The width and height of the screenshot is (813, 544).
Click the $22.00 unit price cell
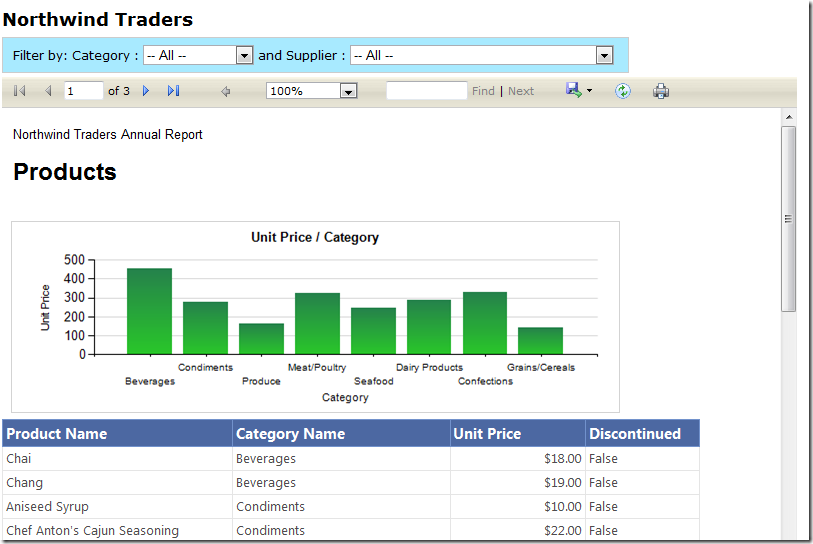coord(518,531)
